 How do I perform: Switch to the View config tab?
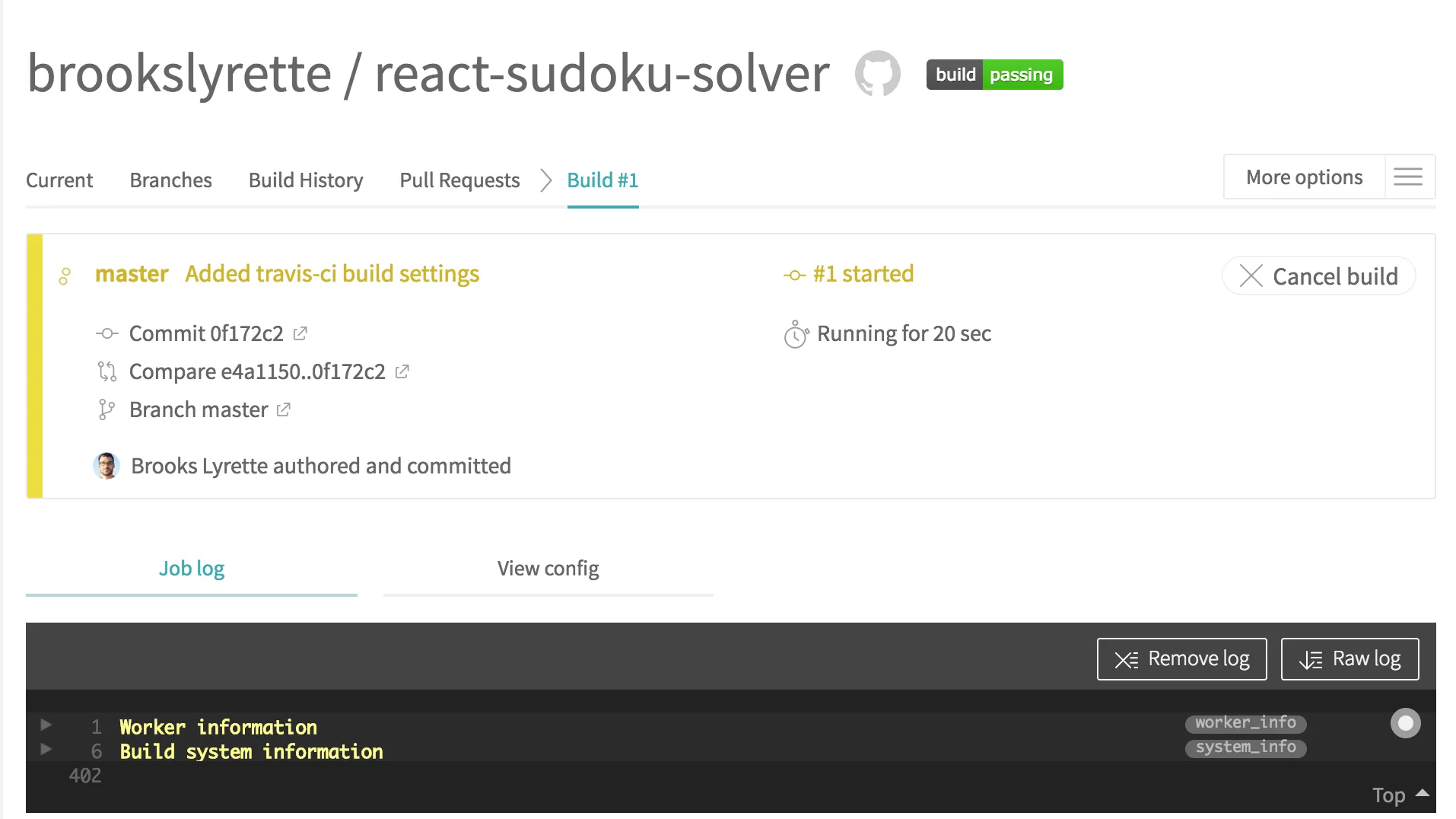[548, 569]
